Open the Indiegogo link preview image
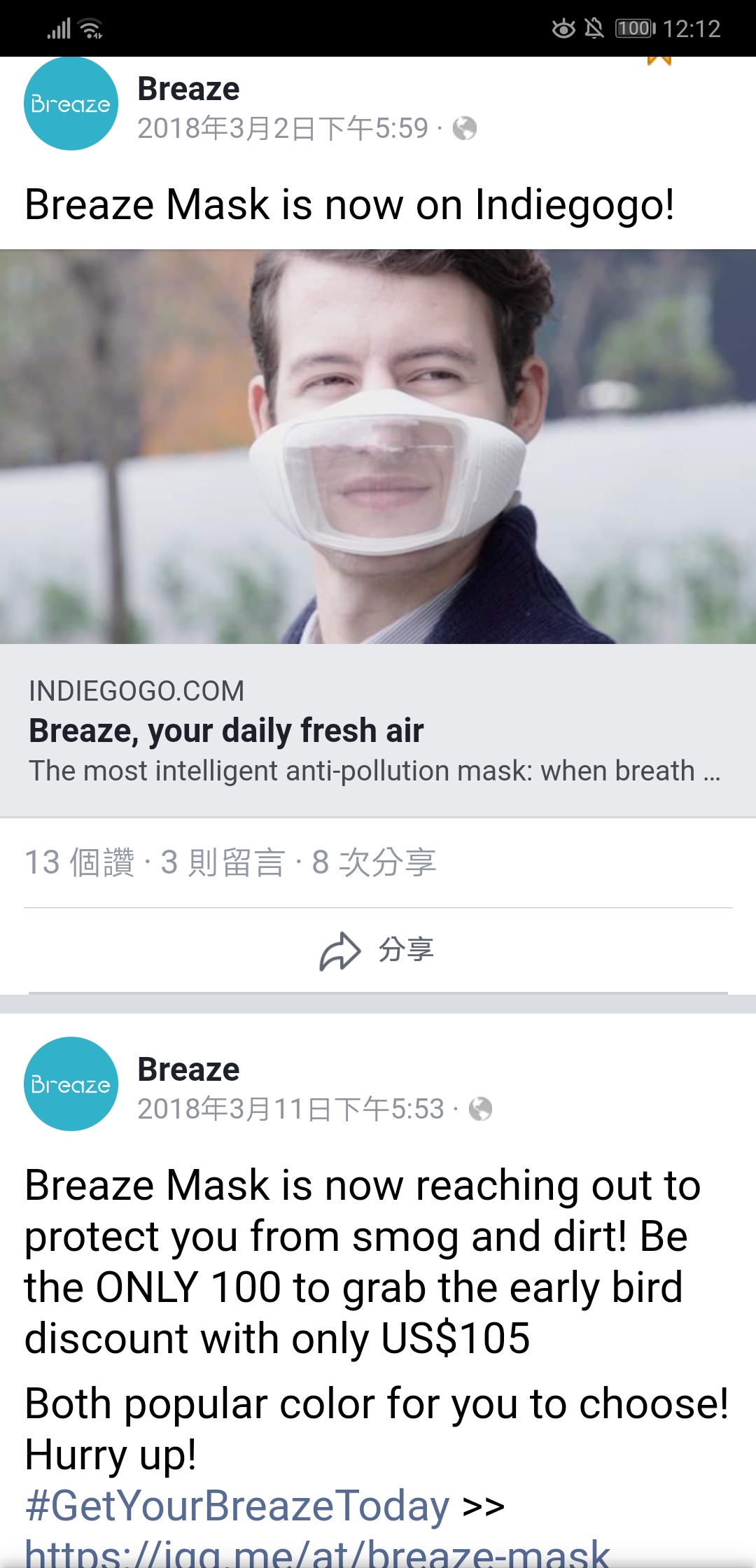This screenshot has width=756, height=1568. click(x=378, y=447)
